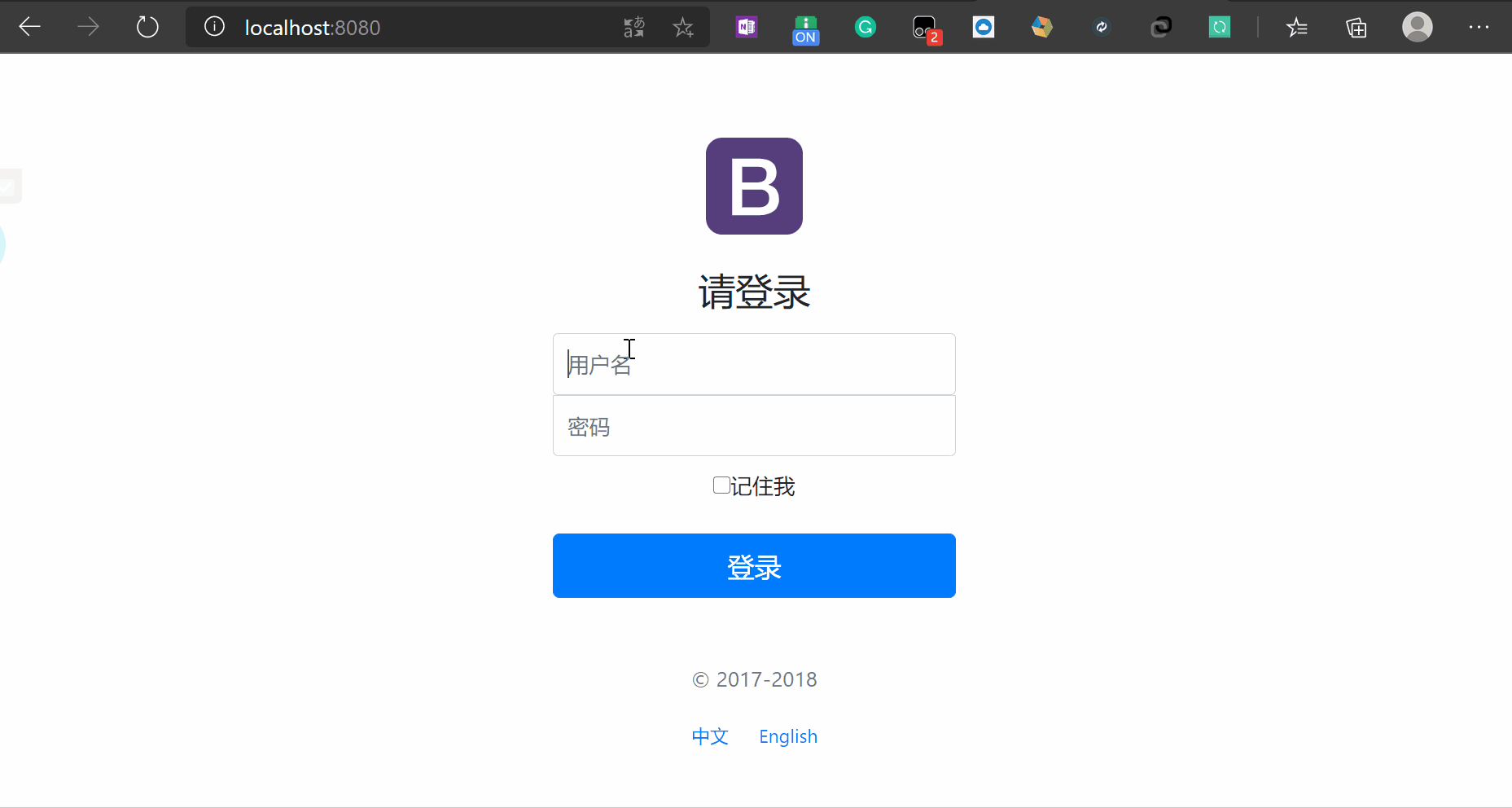
Task: Open the green ON extension icon
Action: 805,29
